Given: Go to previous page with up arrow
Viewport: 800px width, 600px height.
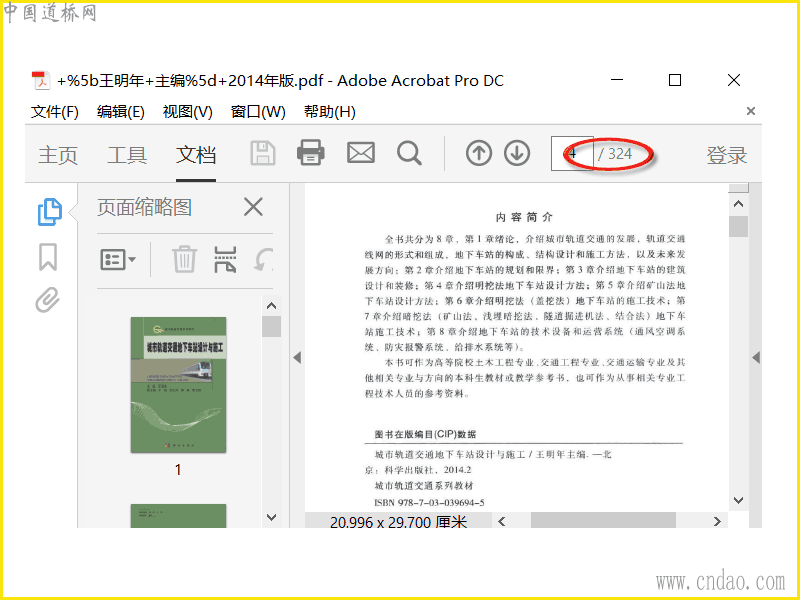Looking at the screenshot, I should (479, 153).
